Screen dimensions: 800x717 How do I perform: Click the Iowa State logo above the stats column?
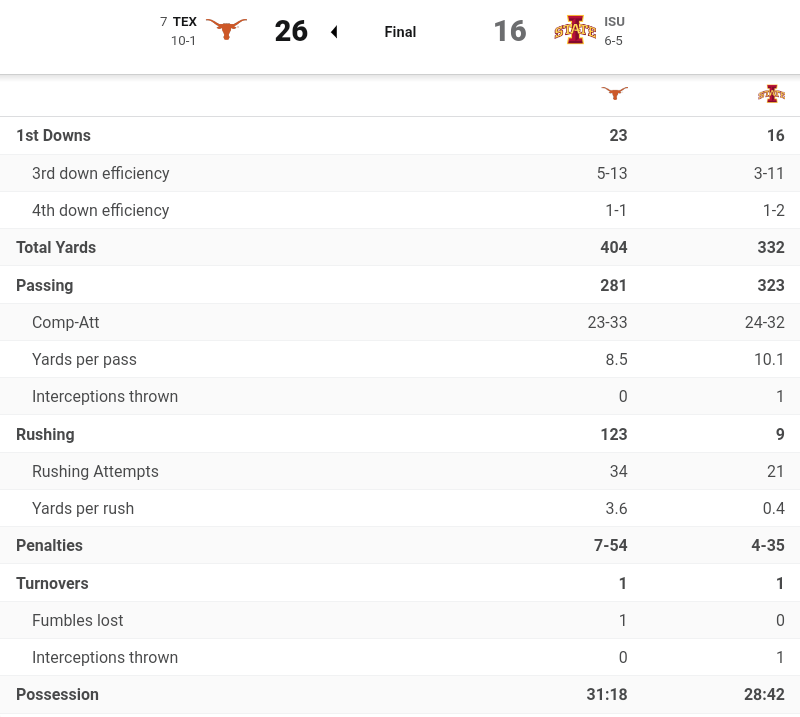[x=771, y=94]
